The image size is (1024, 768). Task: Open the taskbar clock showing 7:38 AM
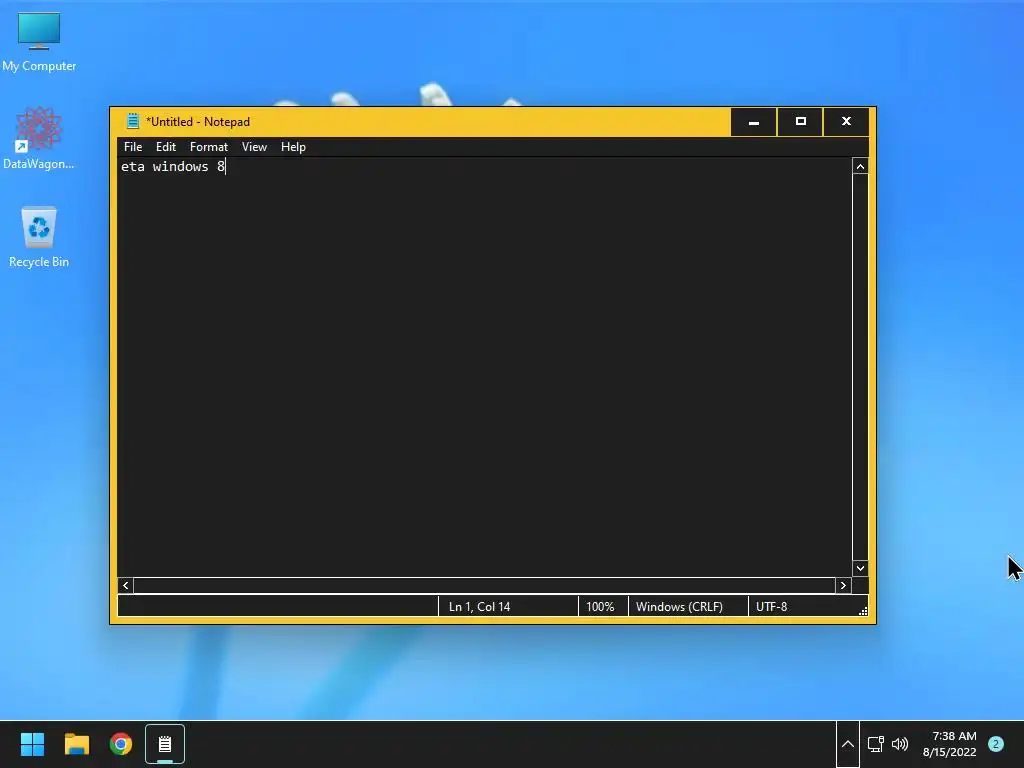coord(950,744)
